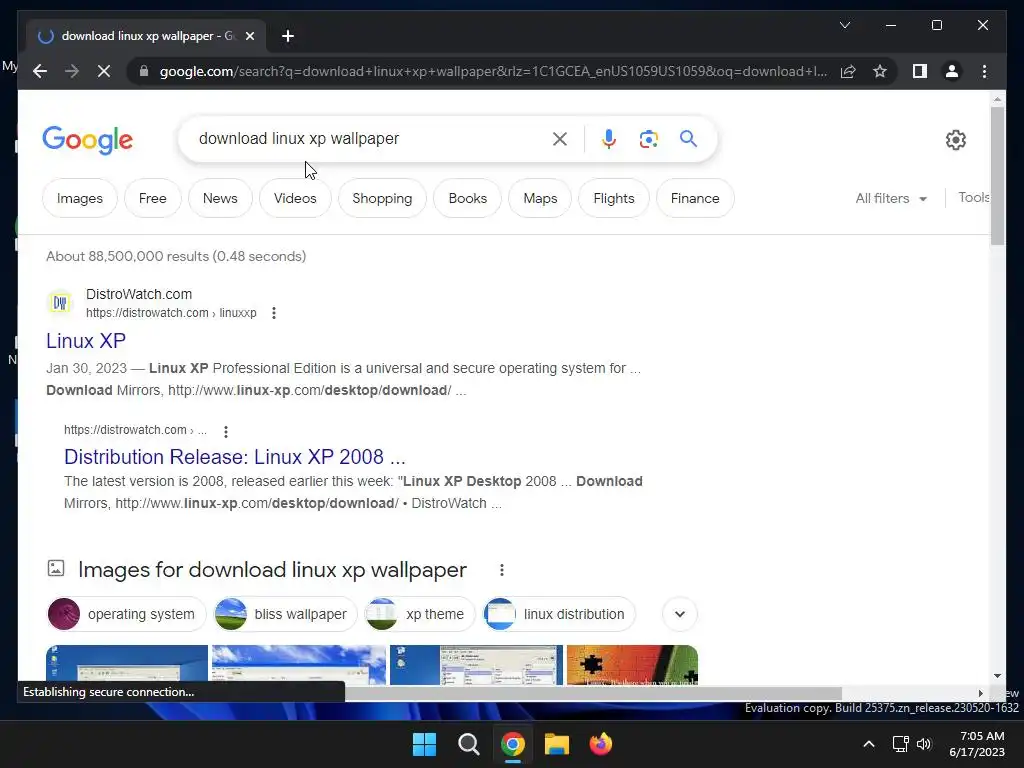Expand more image chips with chevron
This screenshot has height=768, width=1024.
680,614
